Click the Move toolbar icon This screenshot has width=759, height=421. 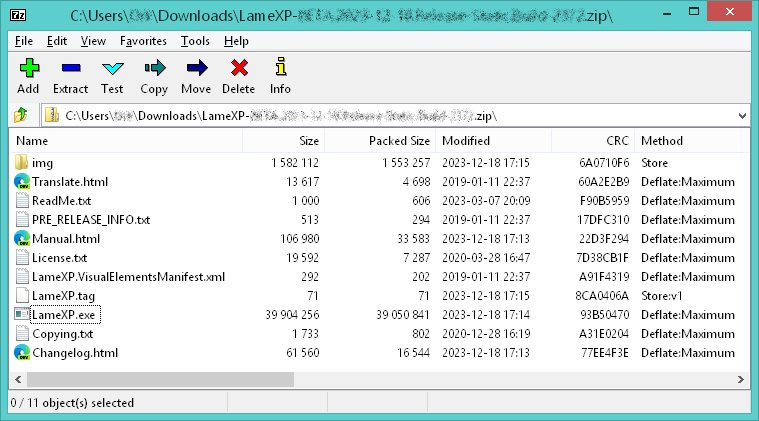(197, 68)
